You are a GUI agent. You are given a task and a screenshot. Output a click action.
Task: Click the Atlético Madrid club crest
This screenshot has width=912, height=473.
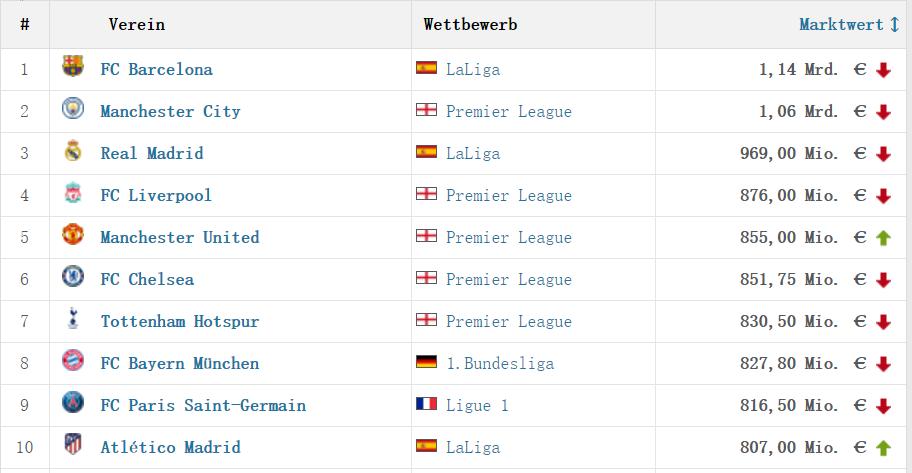(73, 446)
